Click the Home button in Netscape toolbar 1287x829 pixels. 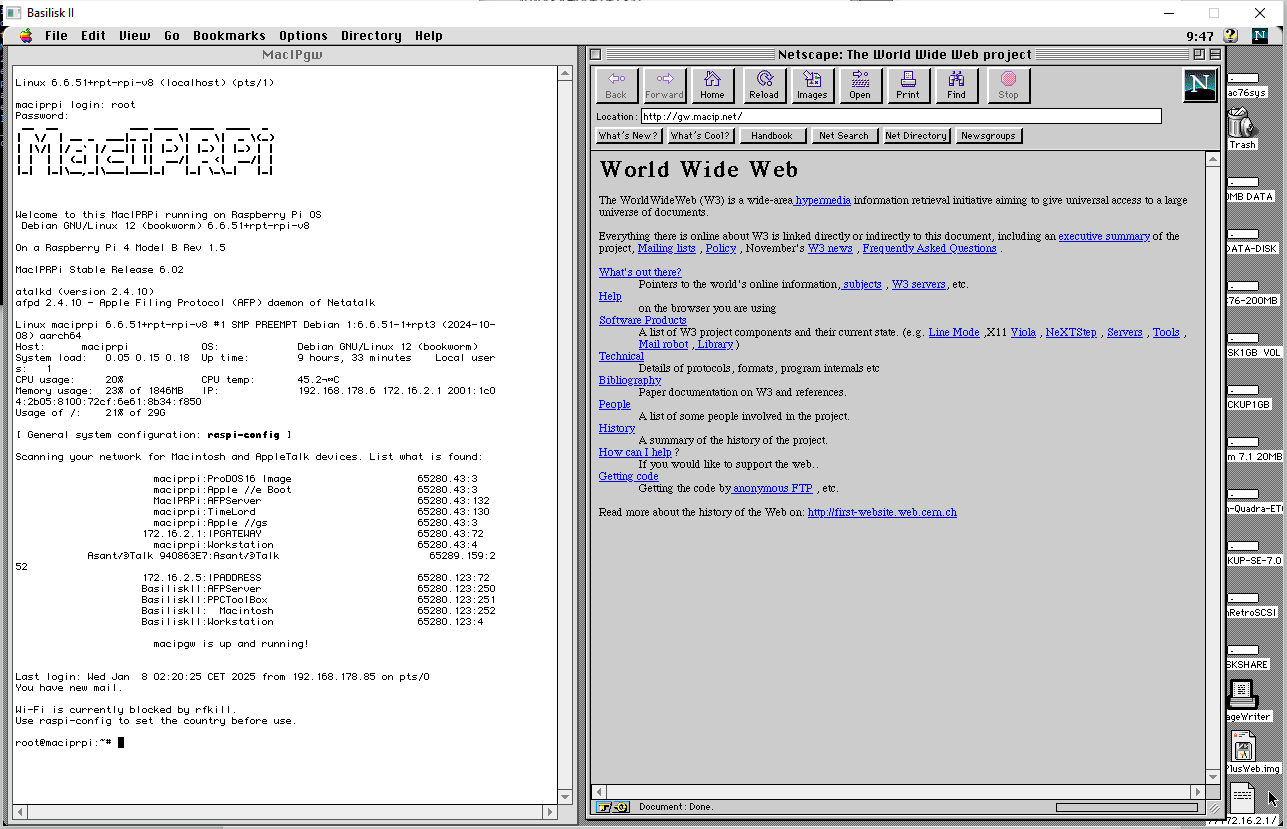(x=712, y=85)
